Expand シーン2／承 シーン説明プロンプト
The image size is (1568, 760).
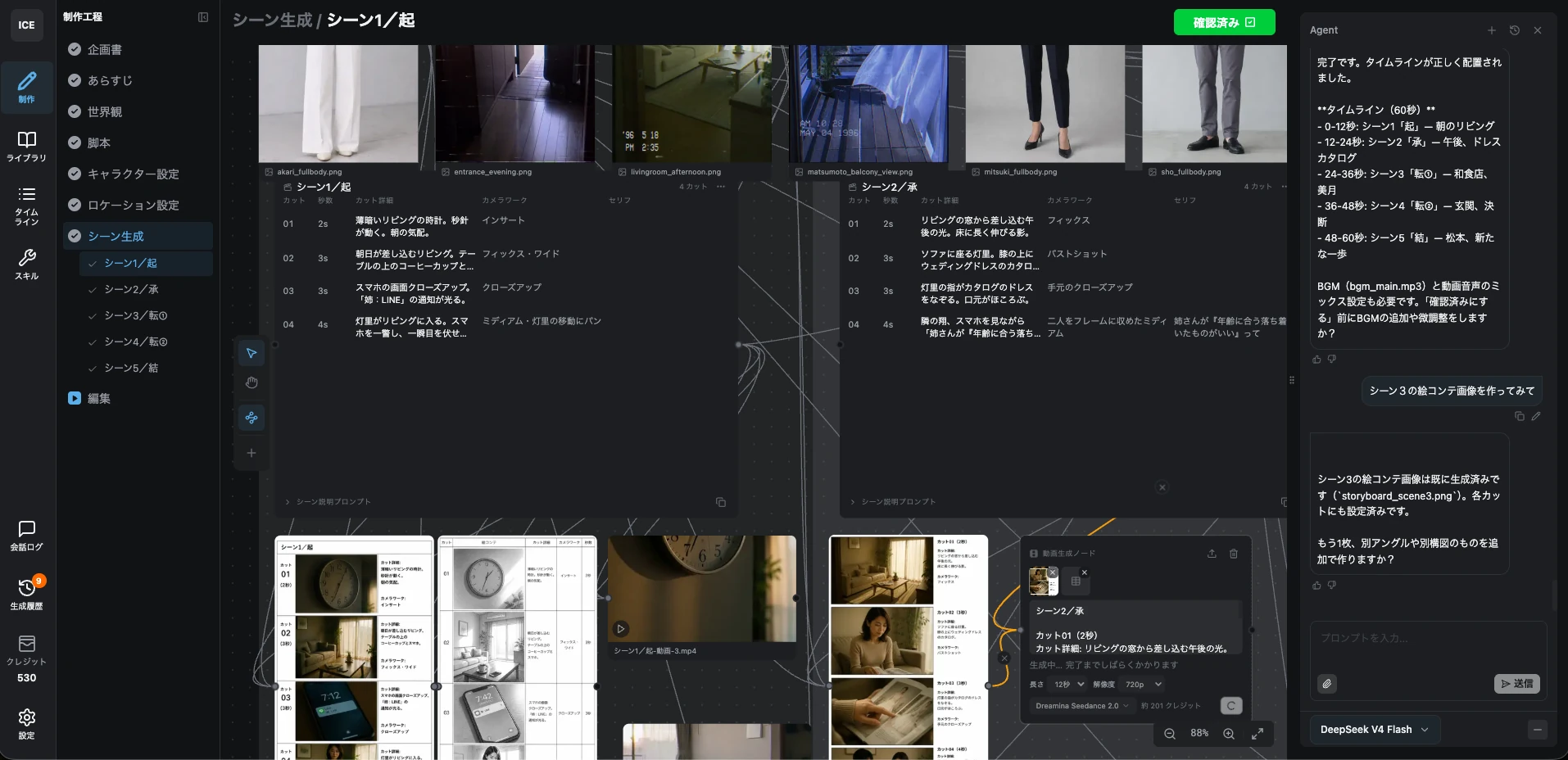[893, 502]
